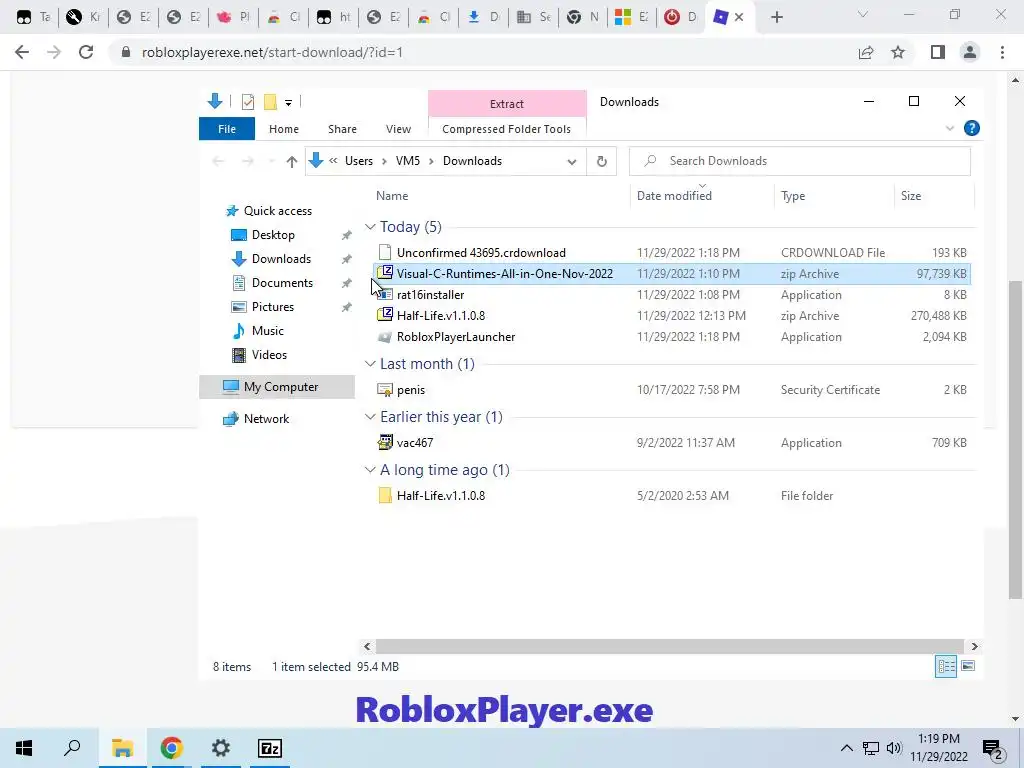Focus the Search Downloads field
Screen dimensions: 1024x768
[799, 161]
